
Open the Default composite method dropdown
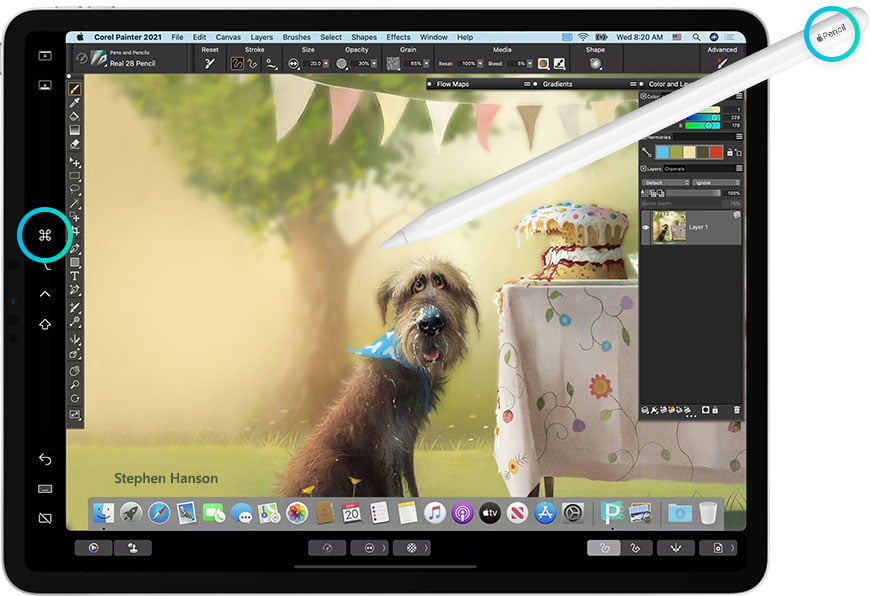coord(666,182)
